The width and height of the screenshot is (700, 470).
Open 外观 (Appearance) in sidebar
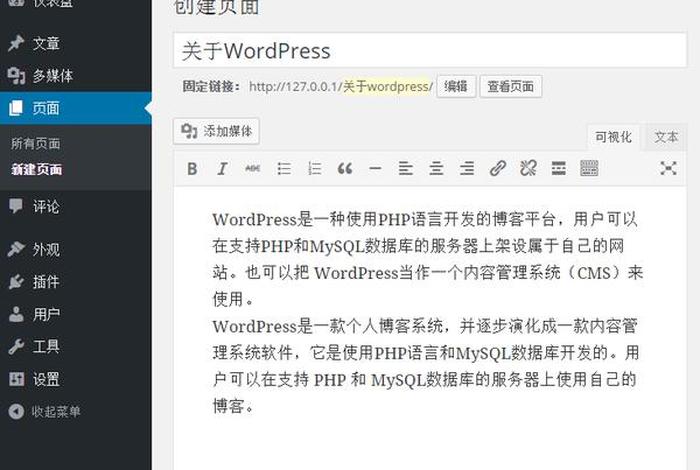[x=76, y=249]
